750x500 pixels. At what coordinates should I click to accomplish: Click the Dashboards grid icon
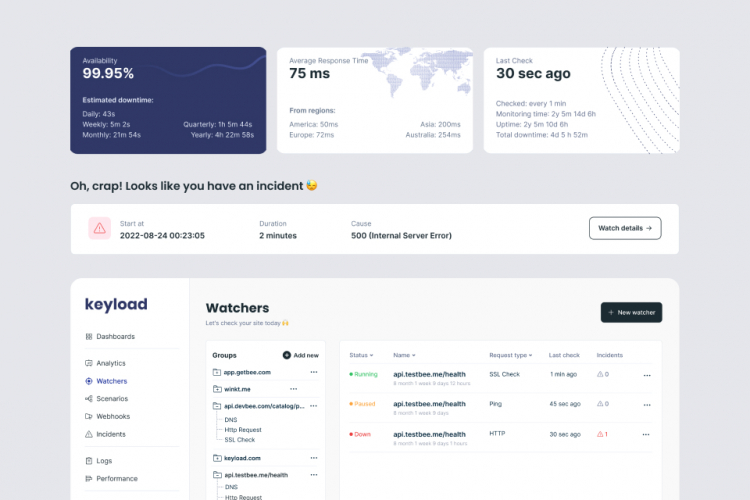[88, 336]
